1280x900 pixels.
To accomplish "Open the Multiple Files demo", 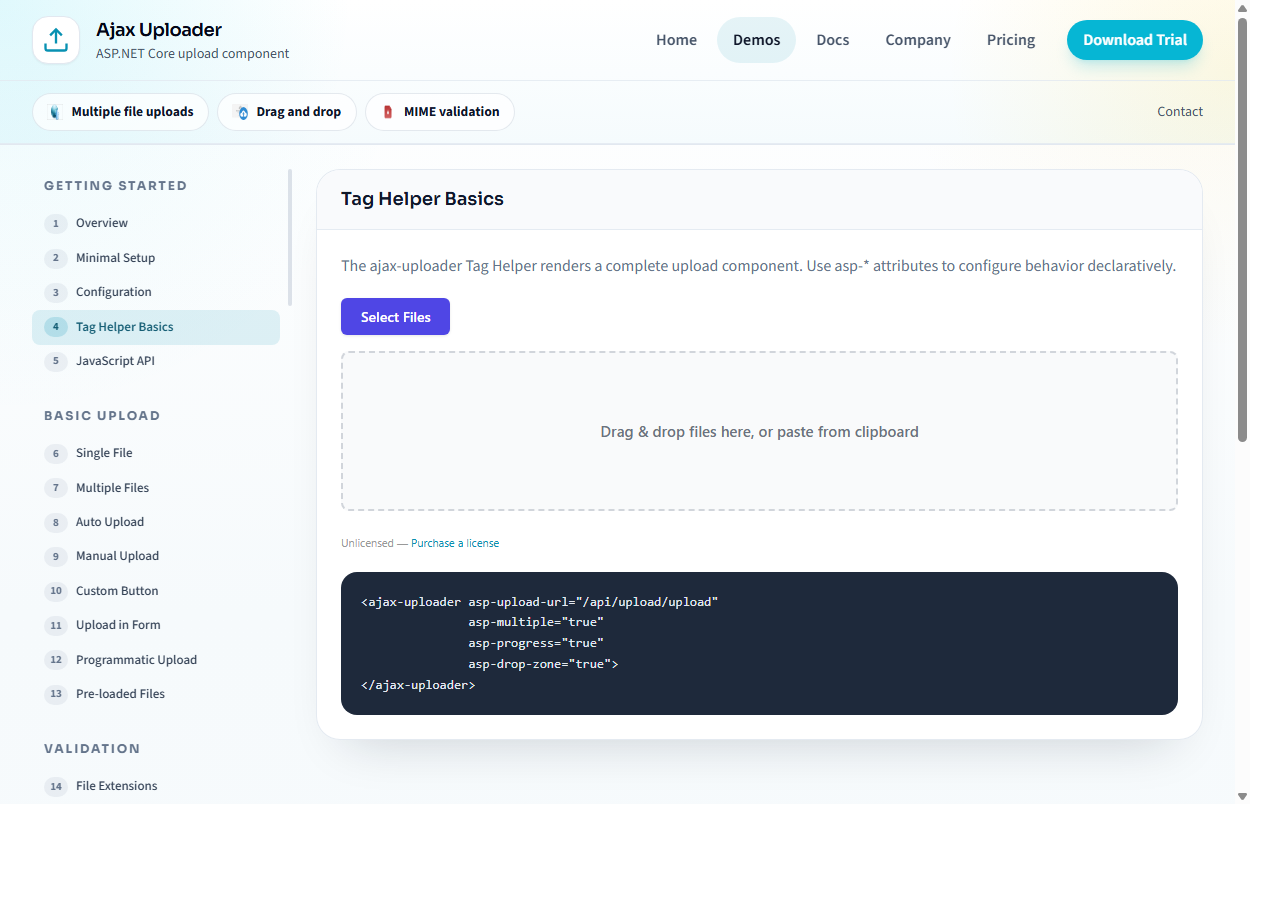I will (156, 488).
